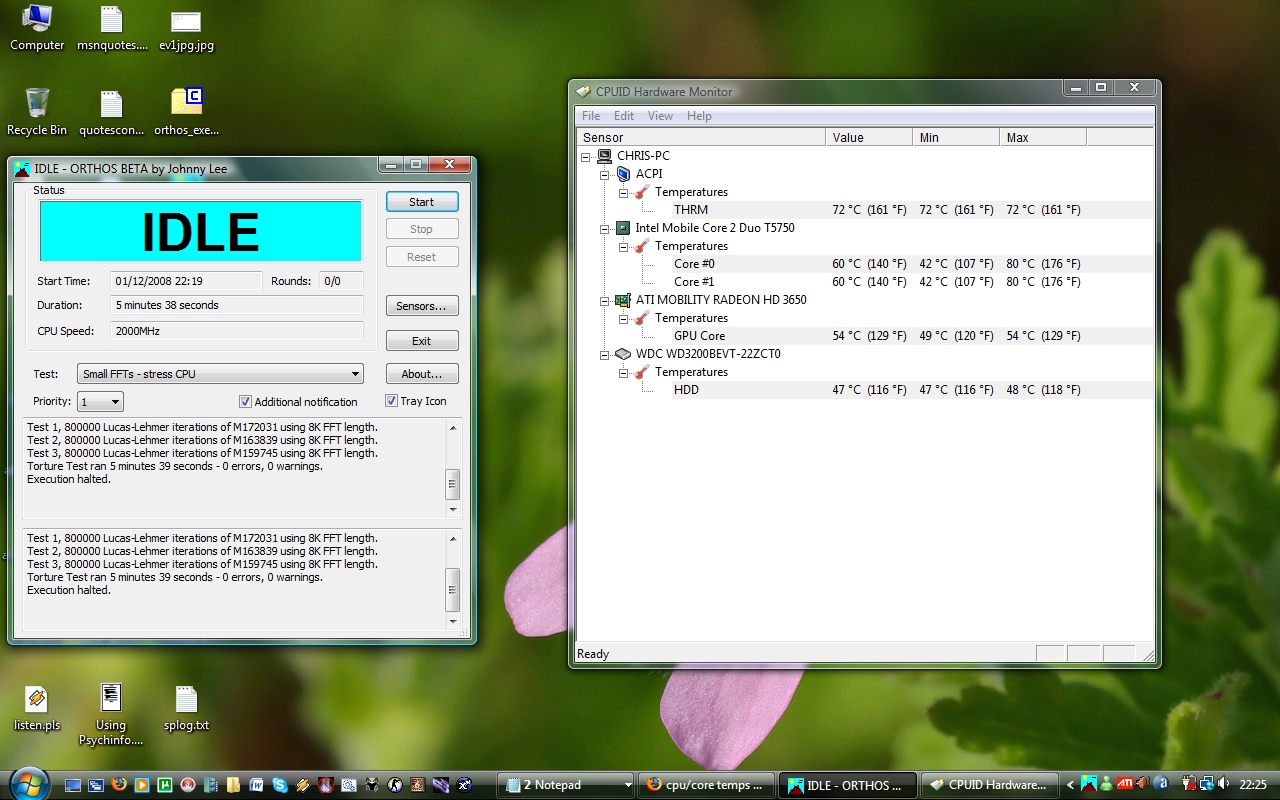1280x800 pixels.
Task: Click Exit button in ORTHOS
Action: (x=422, y=341)
